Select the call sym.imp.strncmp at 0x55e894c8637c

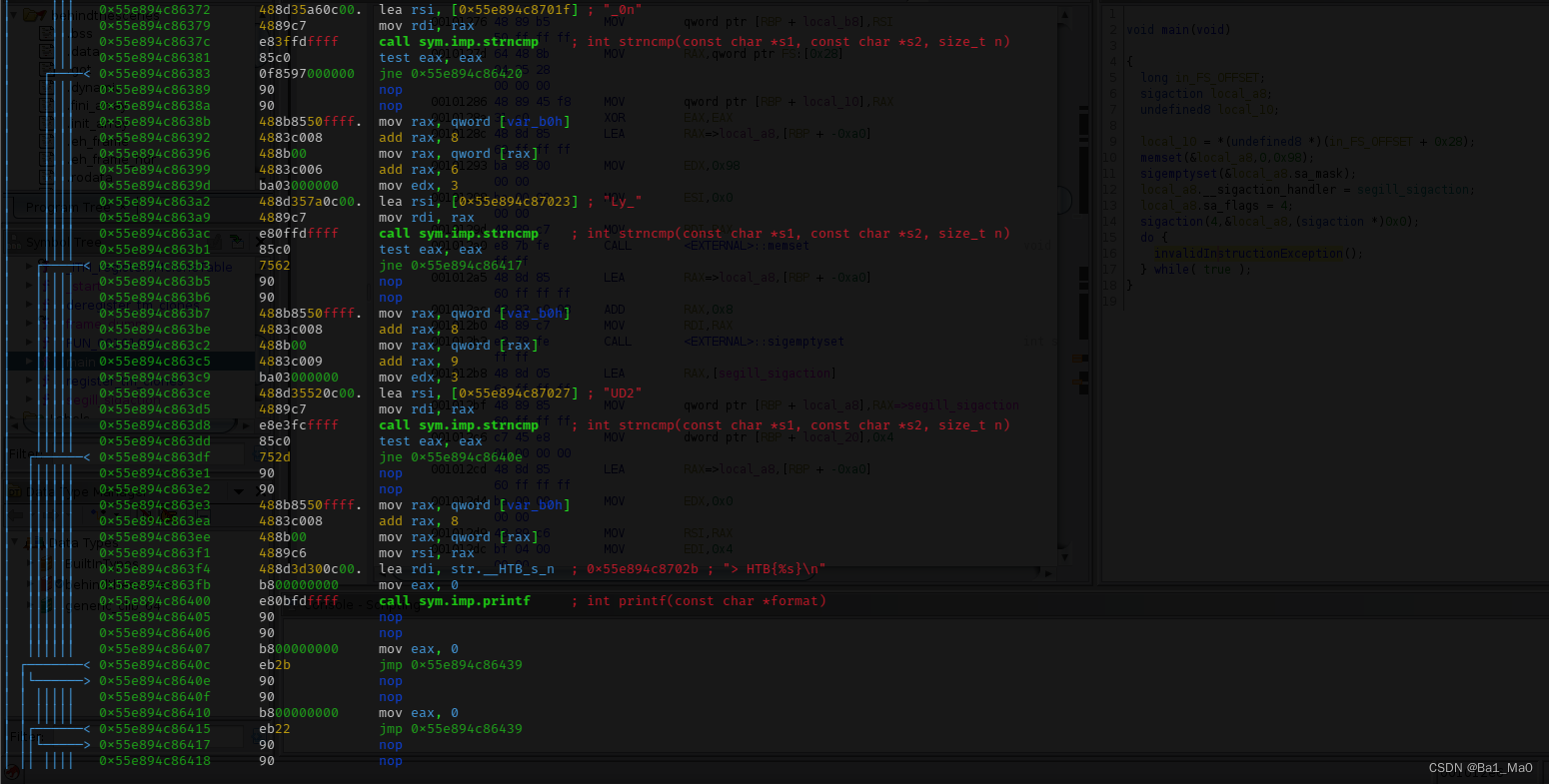tap(458, 42)
